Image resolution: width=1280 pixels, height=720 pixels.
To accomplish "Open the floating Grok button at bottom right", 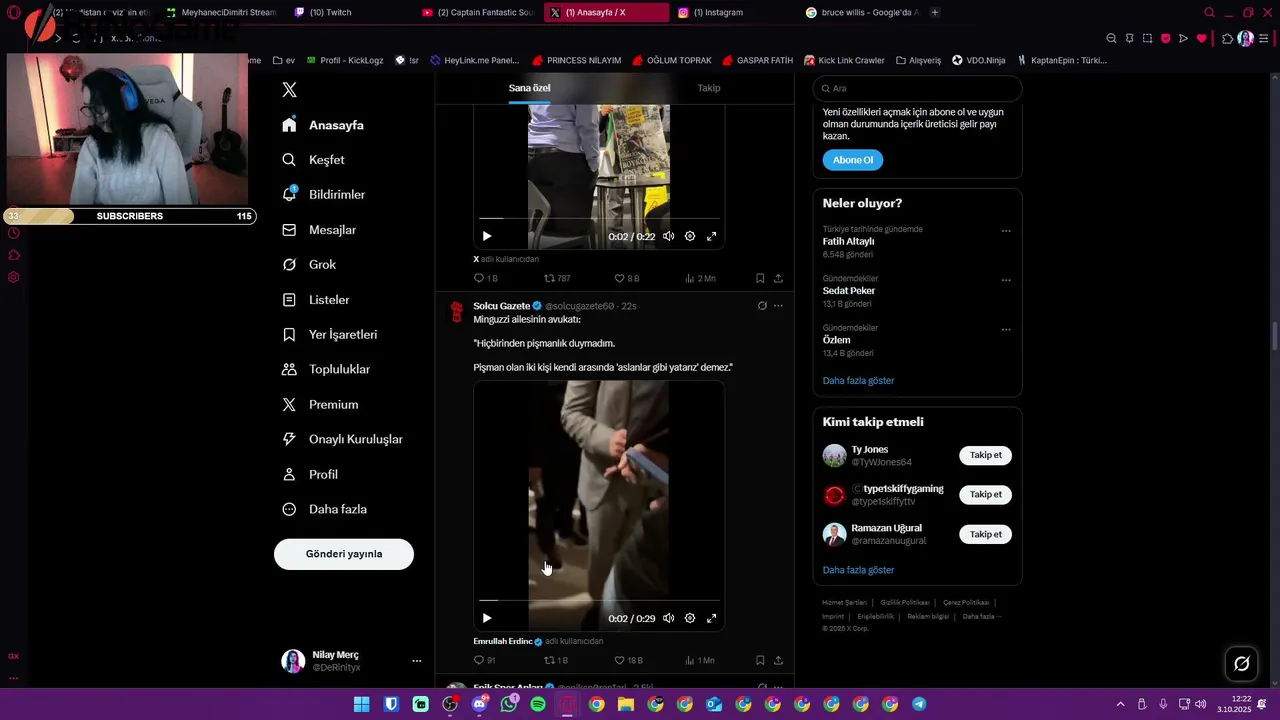I will (1242, 664).
